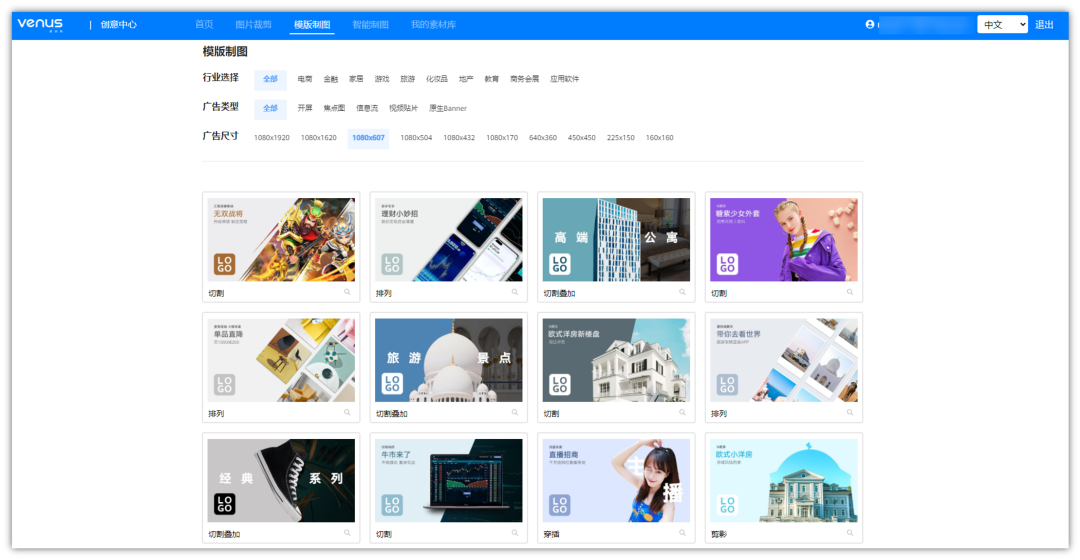Image resolution: width=1080 pixels, height=560 pixels.
Task: Click the magnifier icon under 糖紫少女外套 template
Action: click(x=850, y=292)
